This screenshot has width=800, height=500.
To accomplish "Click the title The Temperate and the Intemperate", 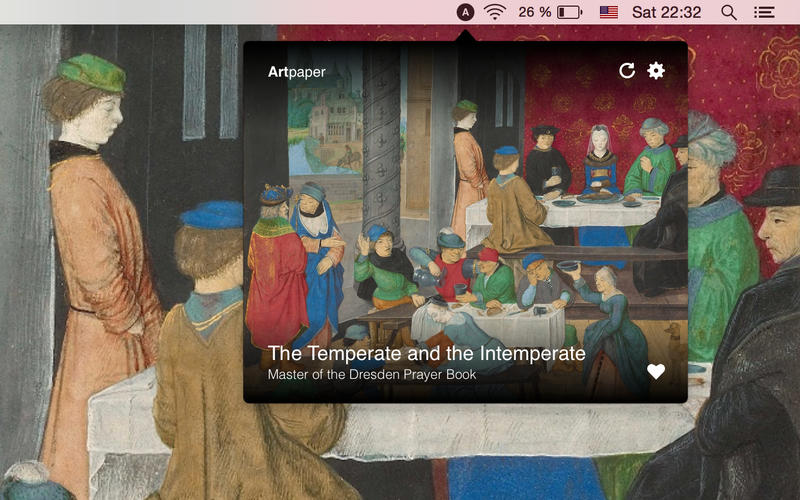I will [427, 354].
